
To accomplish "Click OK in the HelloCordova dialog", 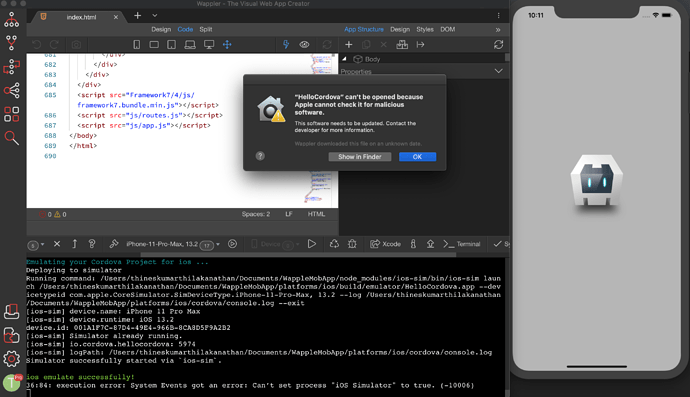I will [x=417, y=157].
